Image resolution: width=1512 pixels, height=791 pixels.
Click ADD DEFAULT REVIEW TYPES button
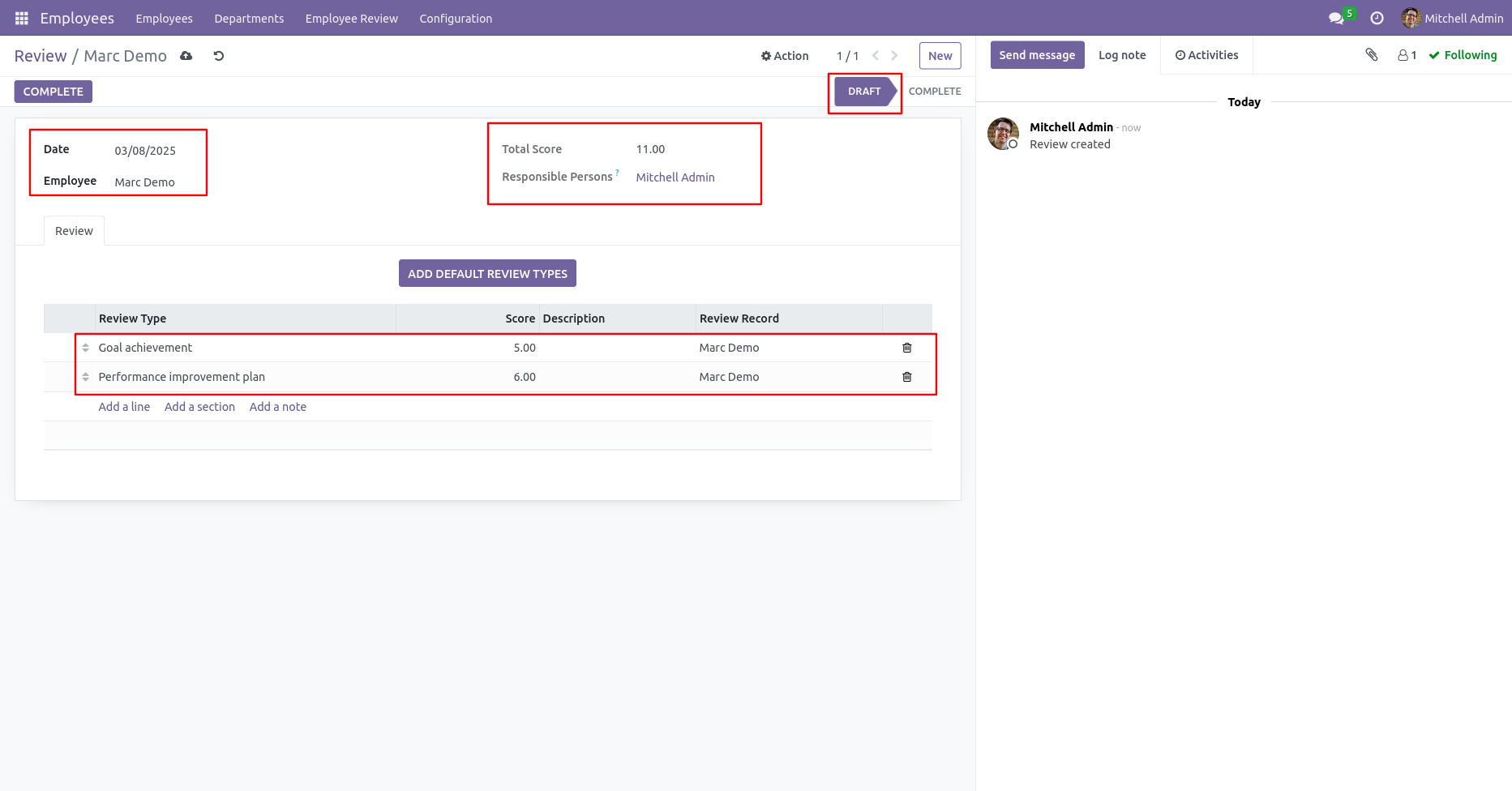487,274
